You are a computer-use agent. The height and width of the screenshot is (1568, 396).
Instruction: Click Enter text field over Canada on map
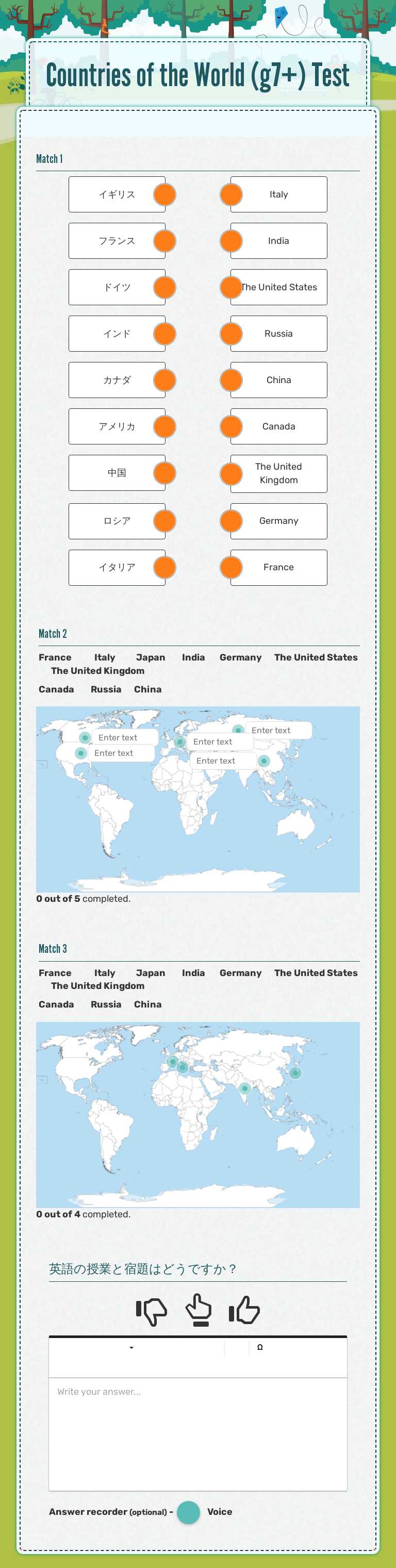[125, 738]
